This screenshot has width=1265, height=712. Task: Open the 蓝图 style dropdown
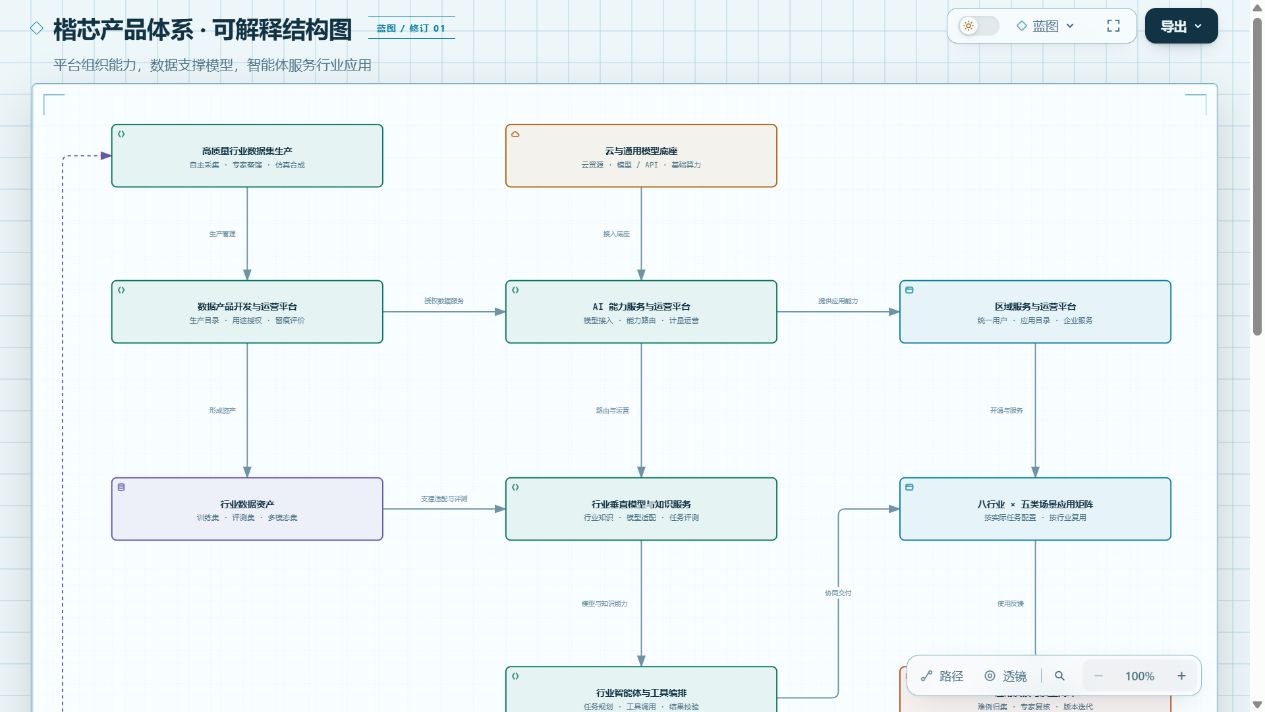[1045, 26]
